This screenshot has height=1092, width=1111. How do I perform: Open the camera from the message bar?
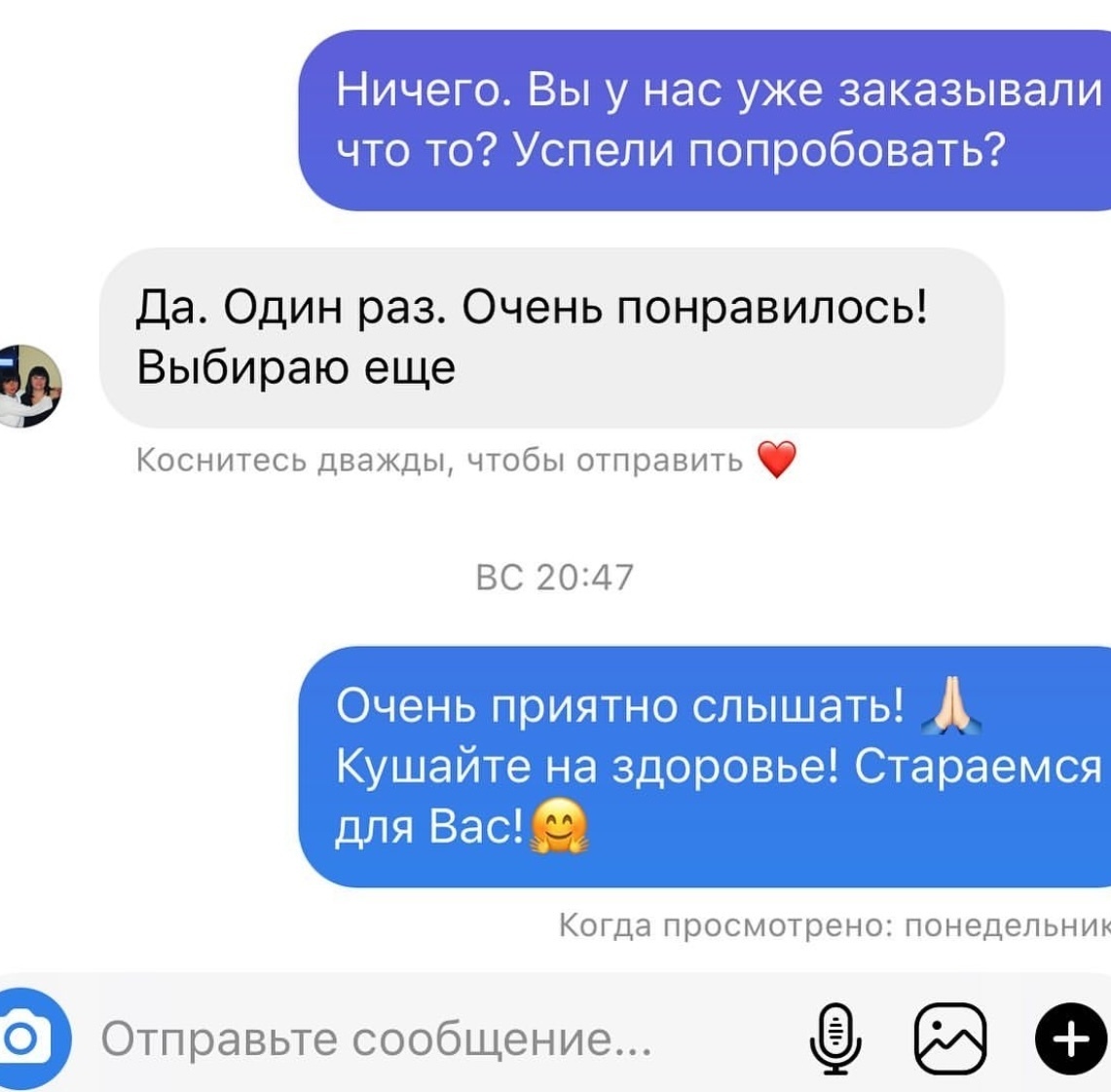point(28,1038)
